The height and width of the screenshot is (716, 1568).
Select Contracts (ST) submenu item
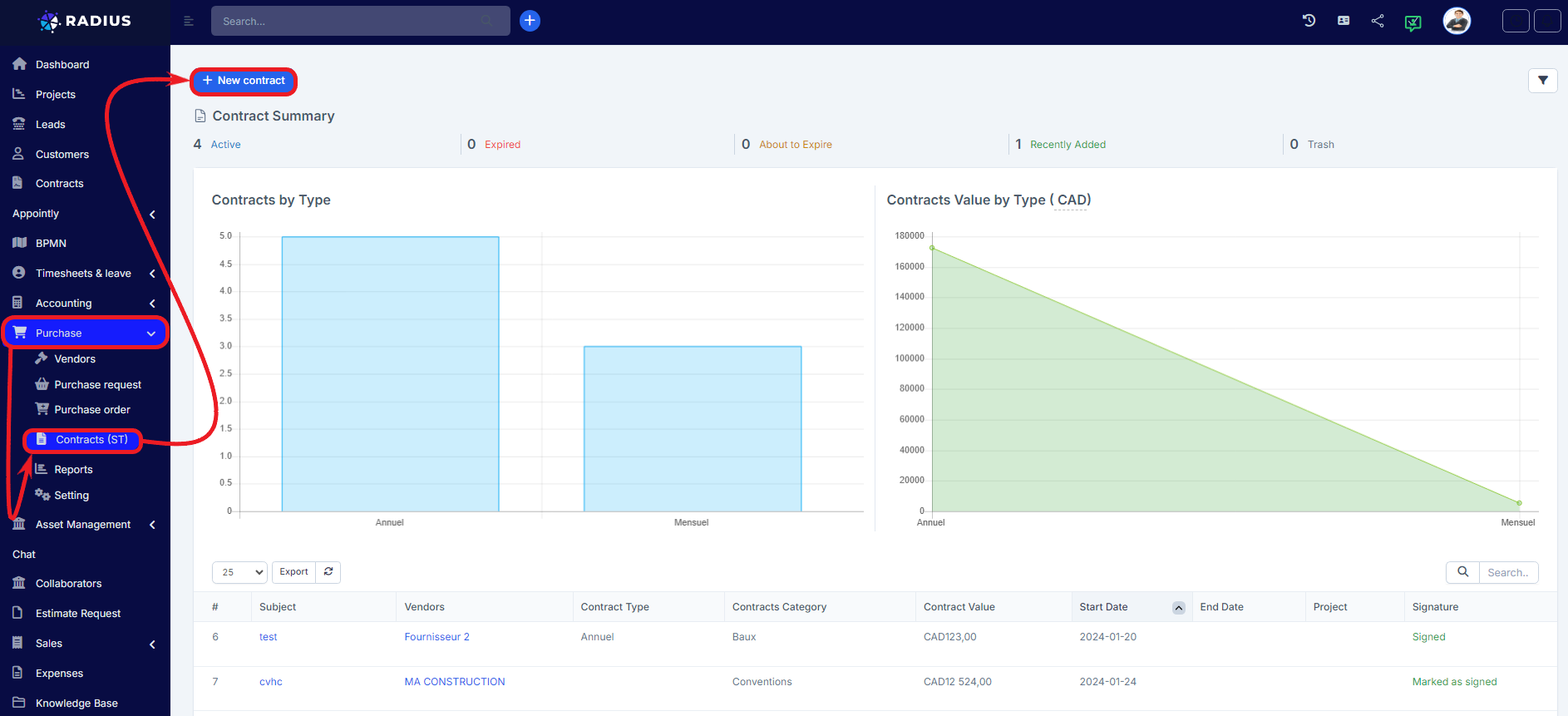[82, 440]
